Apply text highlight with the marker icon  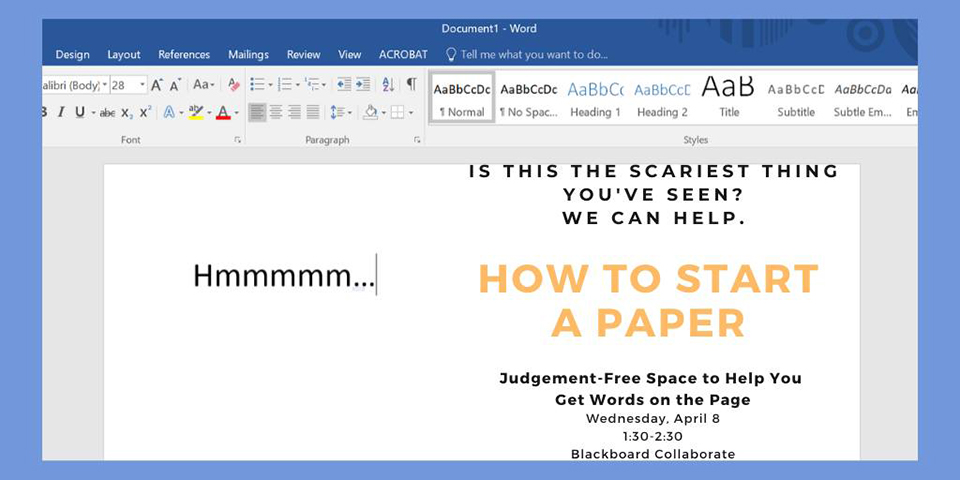click(196, 112)
